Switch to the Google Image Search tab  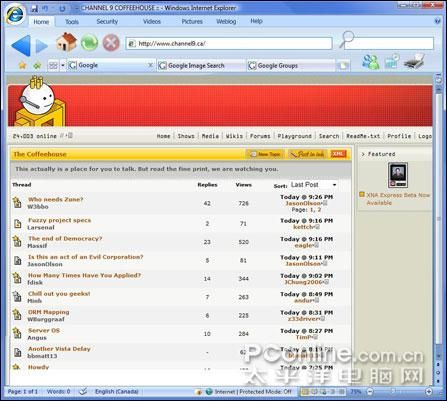[x=200, y=65]
